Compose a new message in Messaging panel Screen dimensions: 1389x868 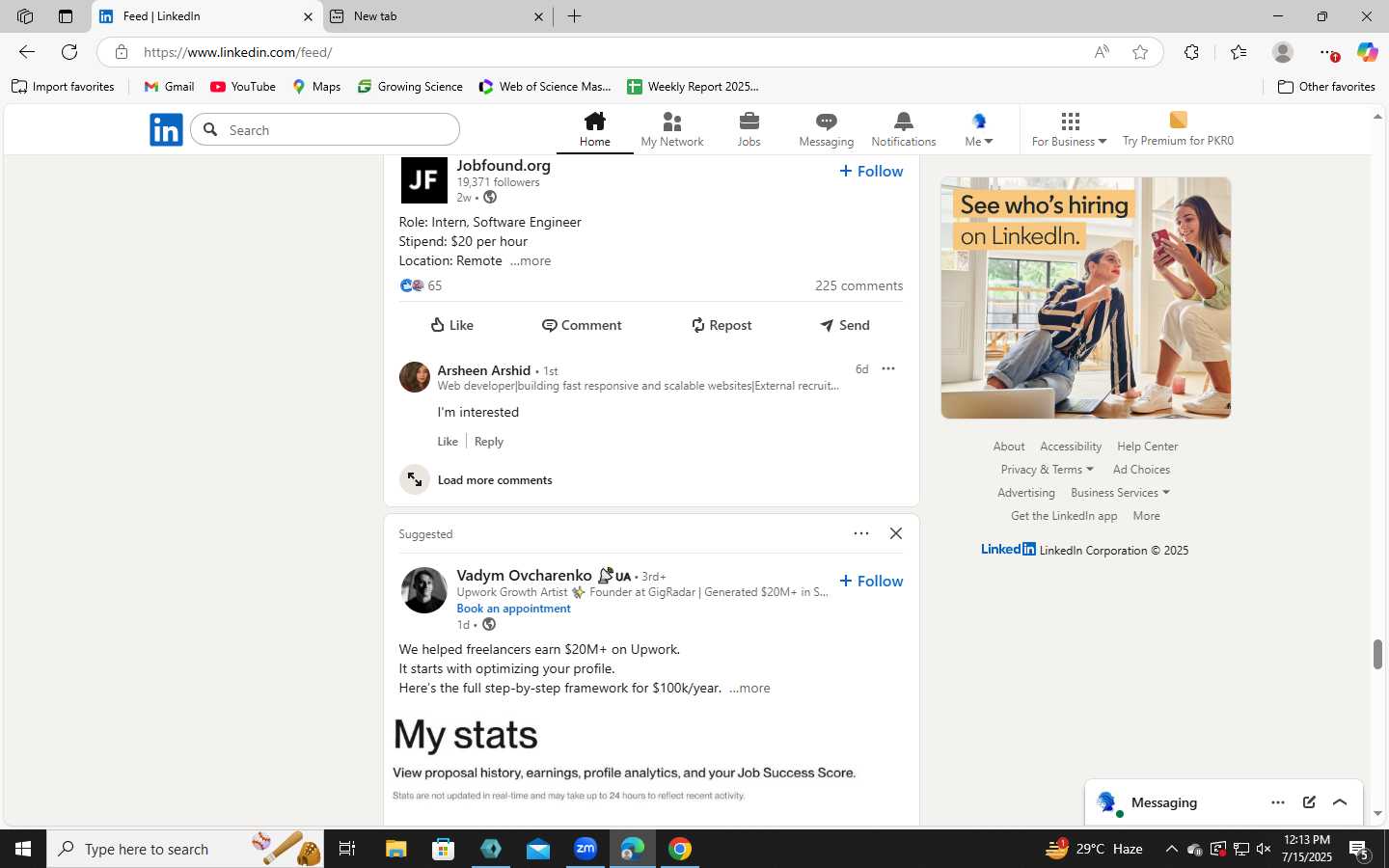click(1309, 802)
